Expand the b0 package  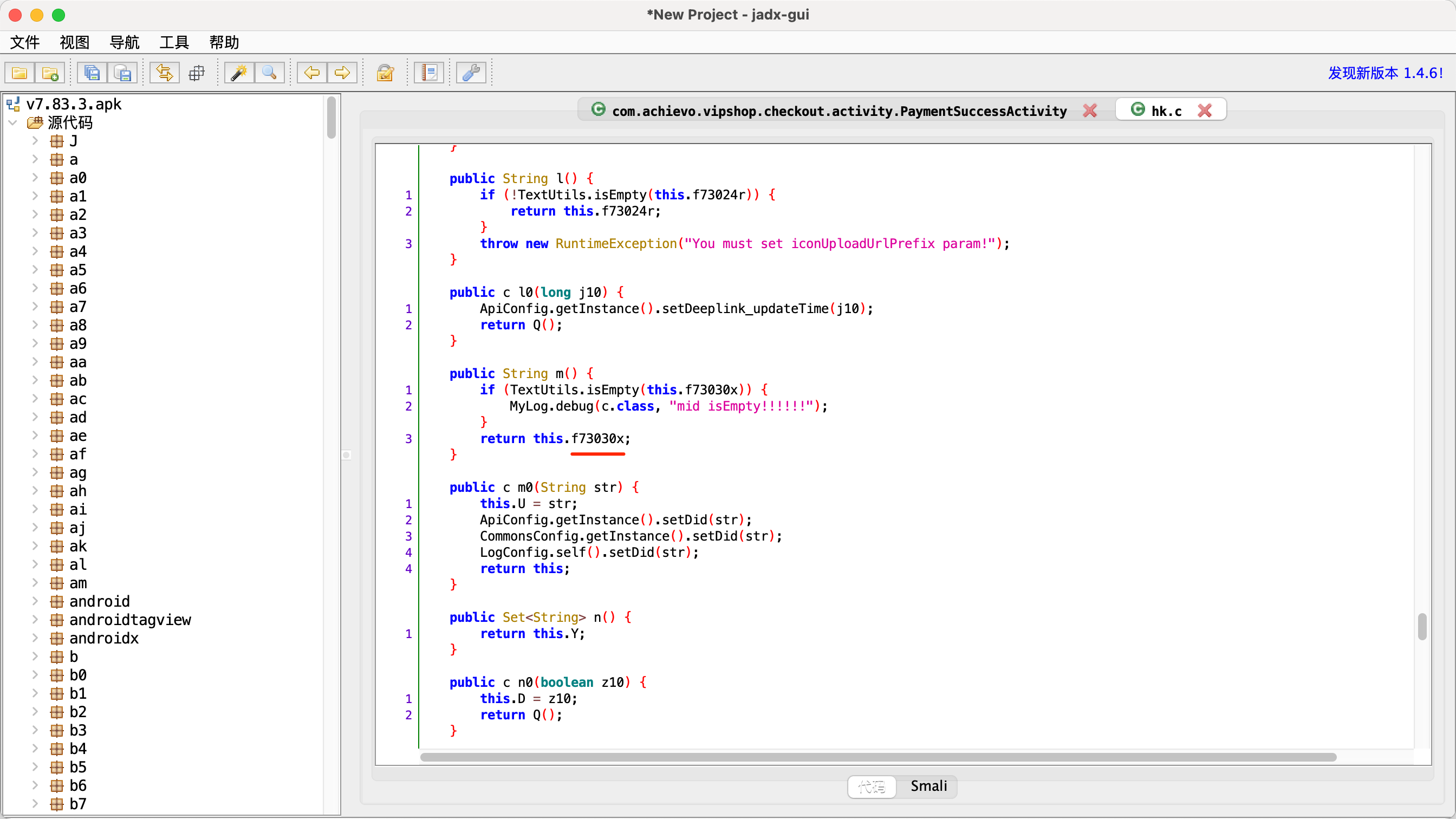click(x=35, y=674)
